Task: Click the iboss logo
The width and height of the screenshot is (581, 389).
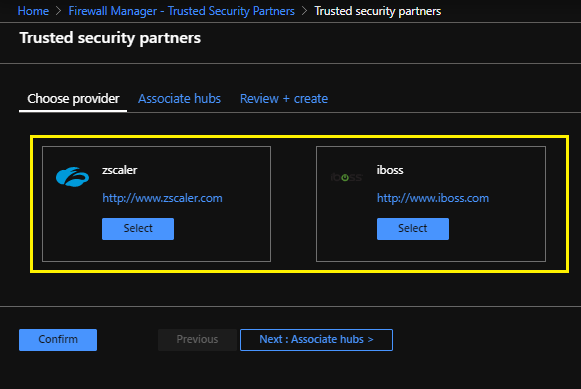Action: [x=346, y=177]
